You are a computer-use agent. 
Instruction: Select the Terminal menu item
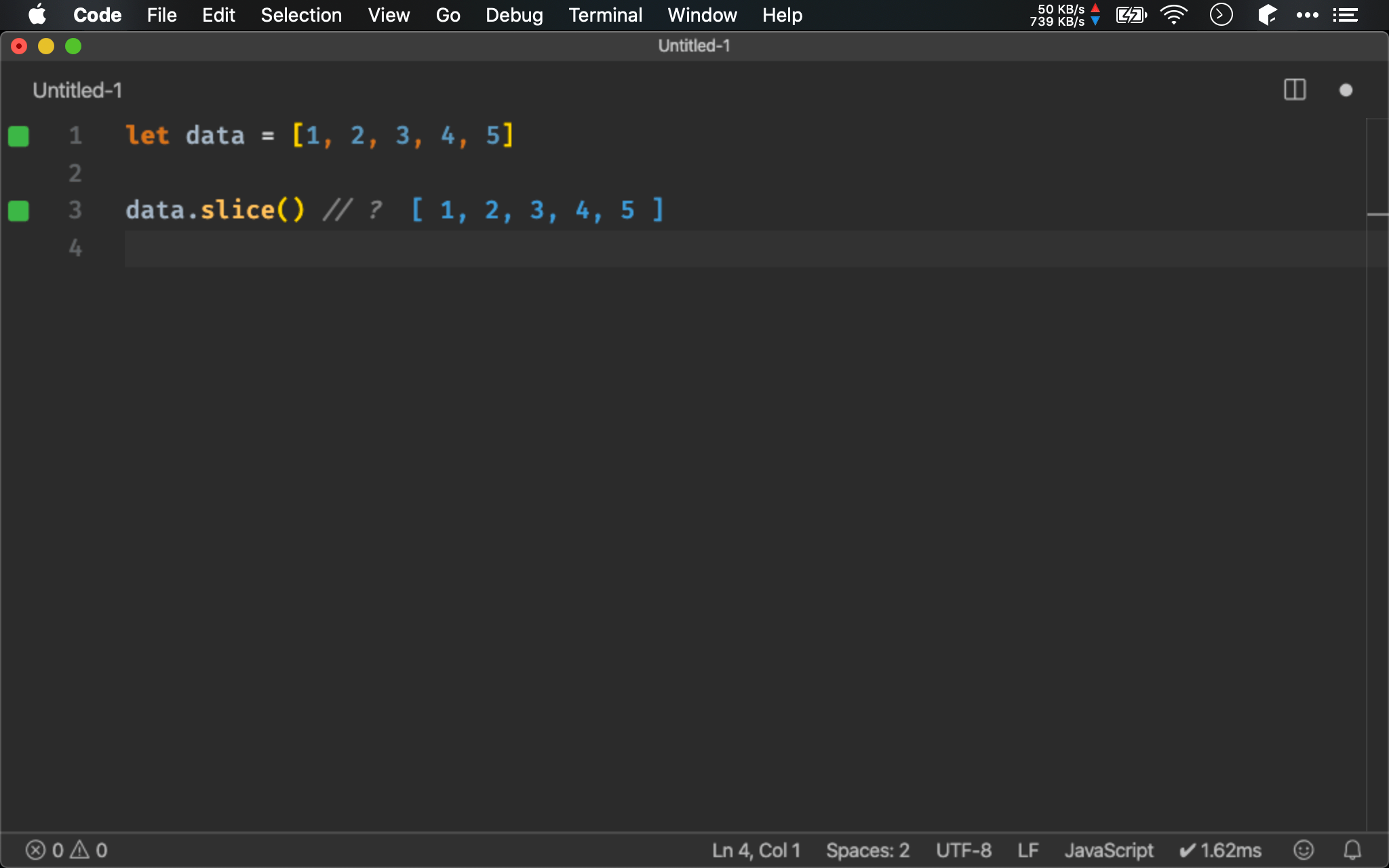(x=605, y=15)
